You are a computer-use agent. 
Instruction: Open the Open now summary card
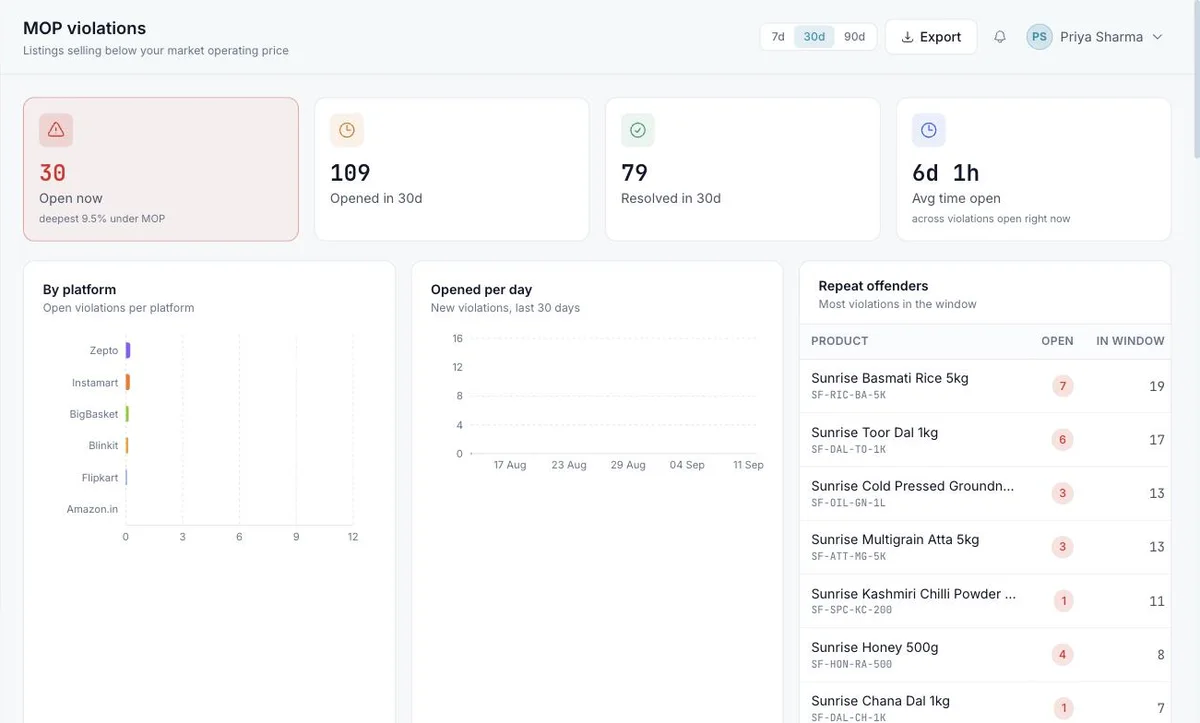(x=161, y=169)
